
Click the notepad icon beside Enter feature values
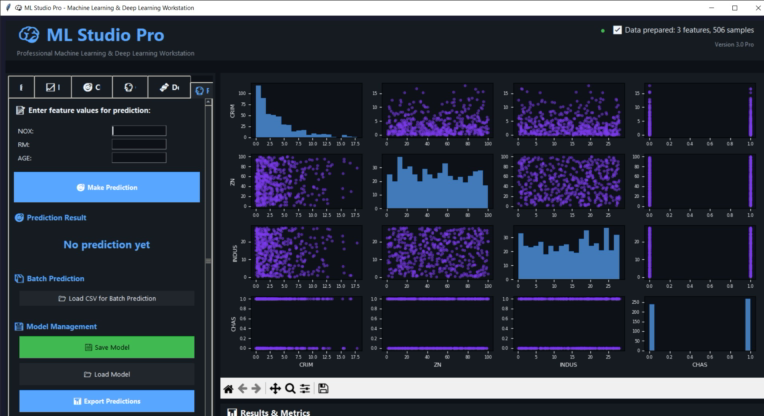coord(20,111)
